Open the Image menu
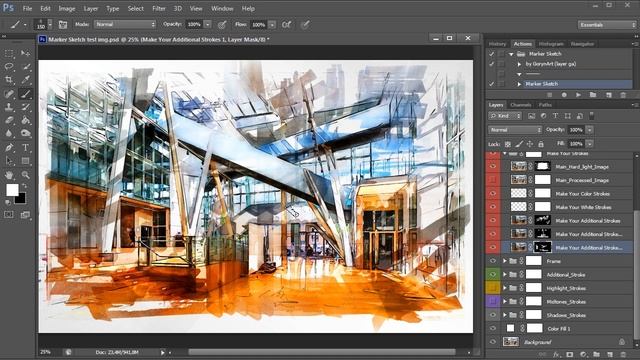This screenshot has width=640, height=360. coord(67,8)
